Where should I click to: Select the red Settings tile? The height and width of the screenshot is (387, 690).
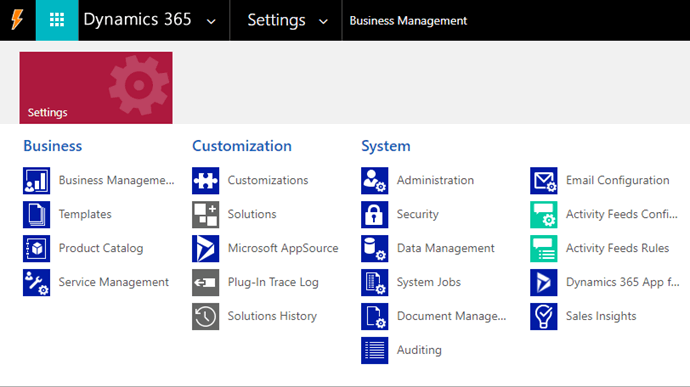(96, 88)
